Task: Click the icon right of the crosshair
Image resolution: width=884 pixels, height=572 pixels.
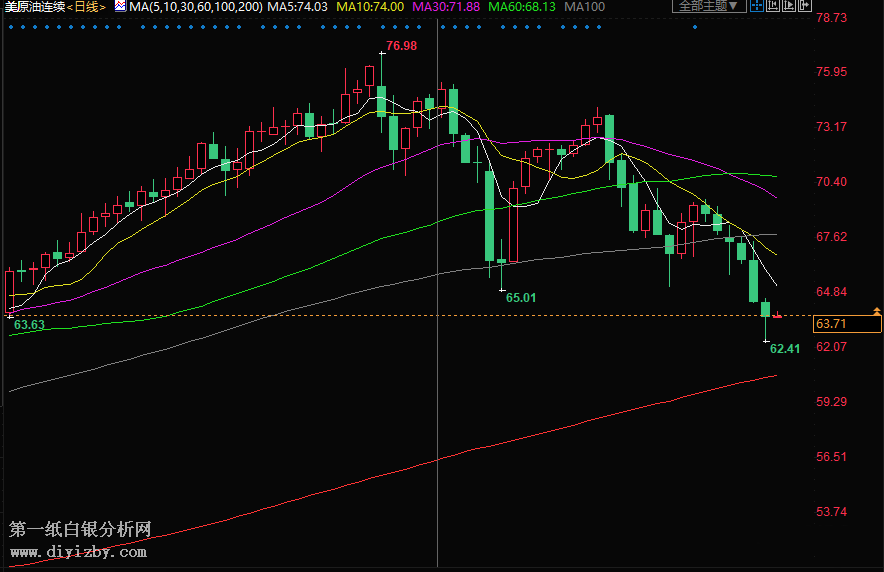Action: click(773, 5)
